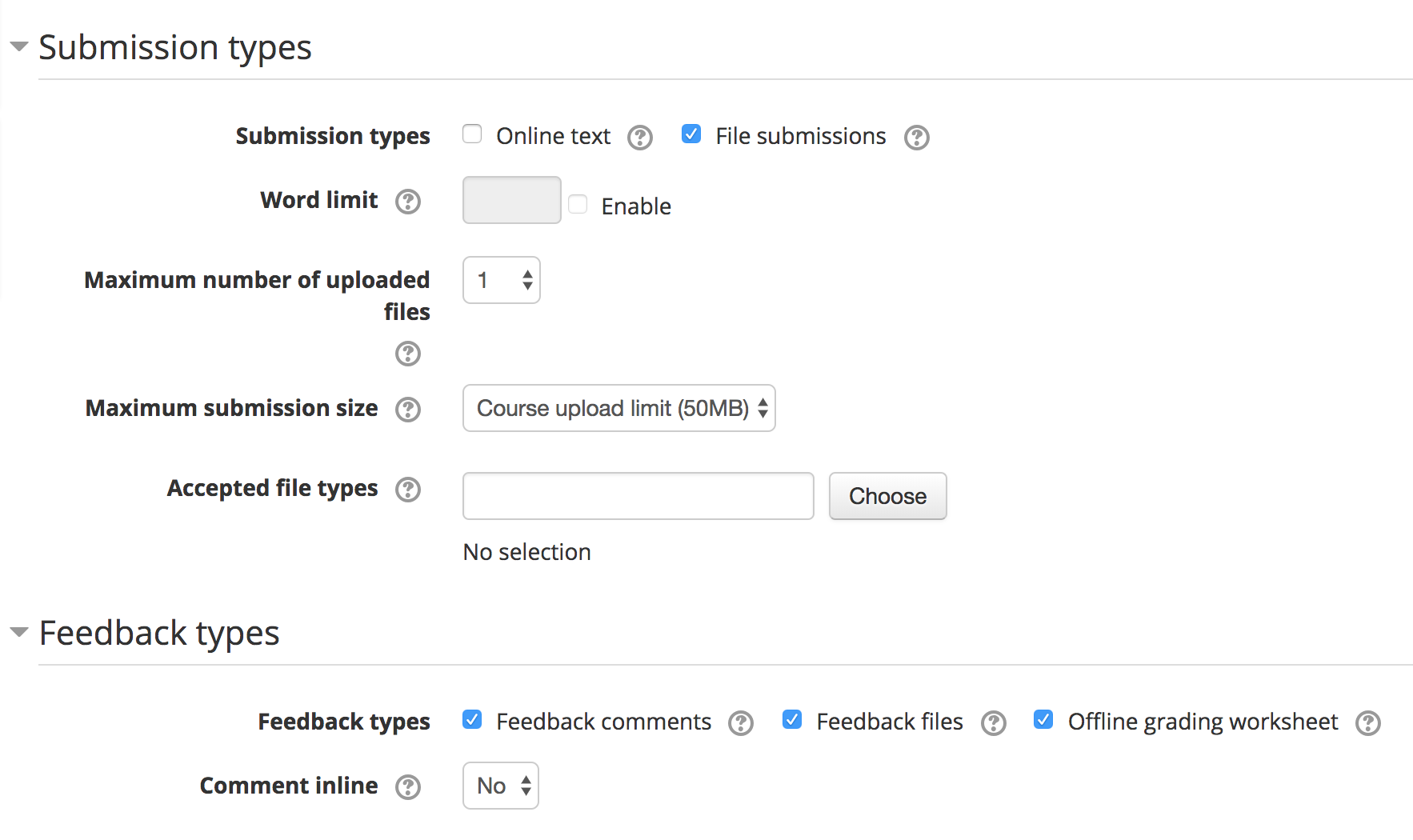The width and height of the screenshot is (1413, 840).
Task: Enable the Online text checkbox
Action: tap(472, 134)
